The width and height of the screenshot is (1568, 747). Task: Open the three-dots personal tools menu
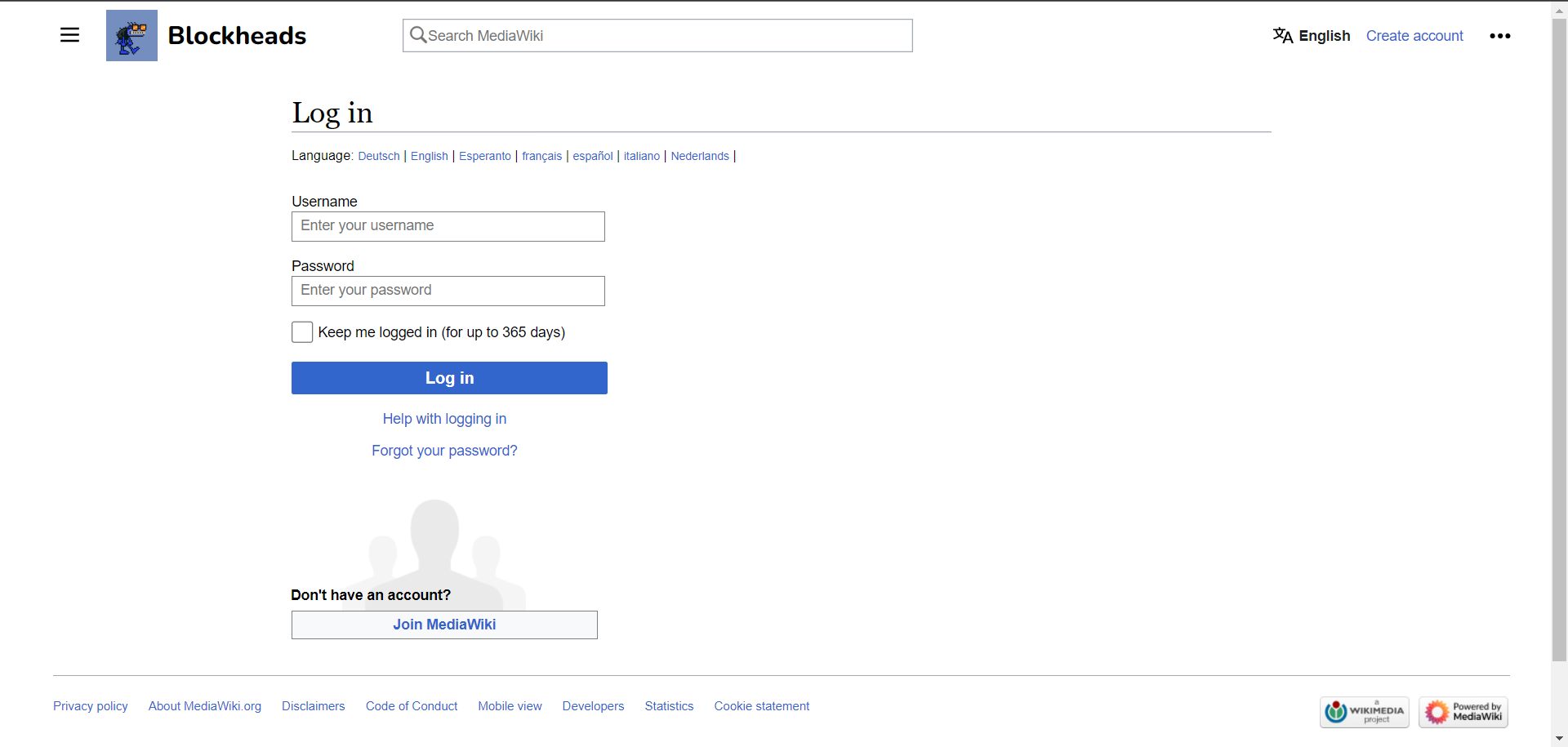pos(1499,36)
